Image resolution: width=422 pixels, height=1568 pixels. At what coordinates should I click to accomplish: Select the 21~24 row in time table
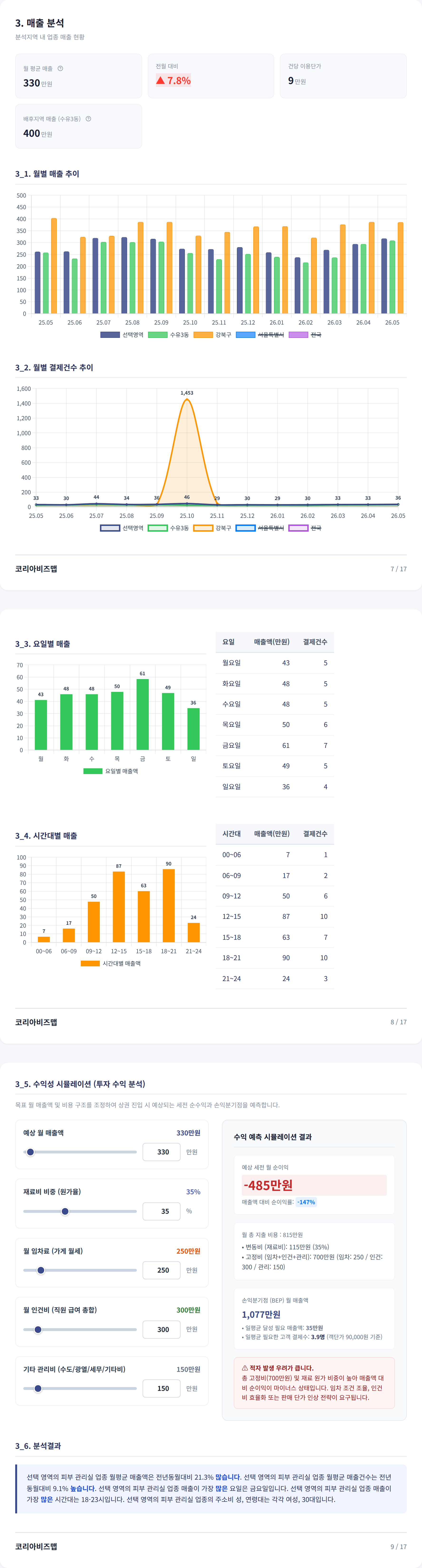point(275,979)
